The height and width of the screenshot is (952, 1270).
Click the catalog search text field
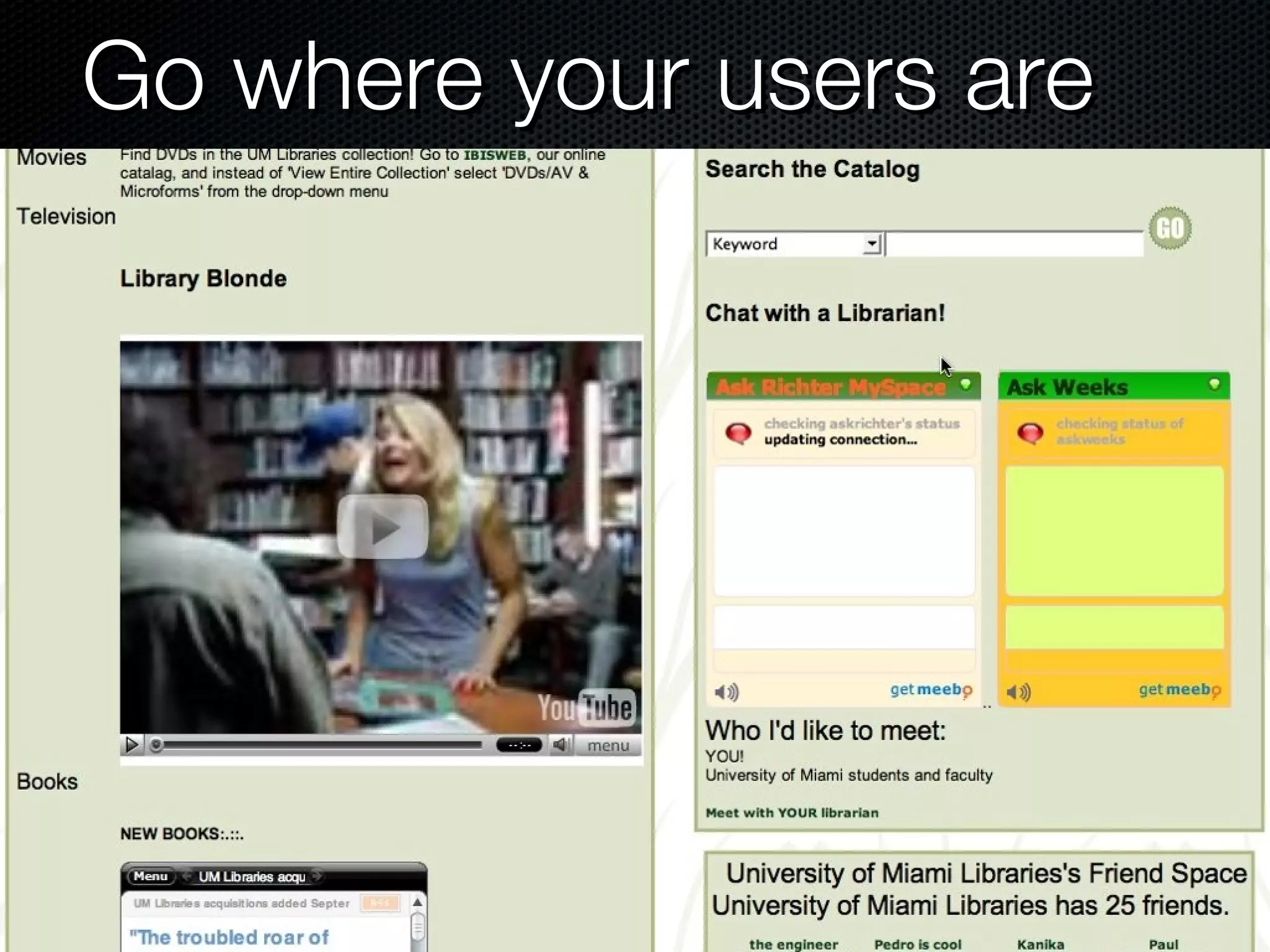coord(1015,244)
